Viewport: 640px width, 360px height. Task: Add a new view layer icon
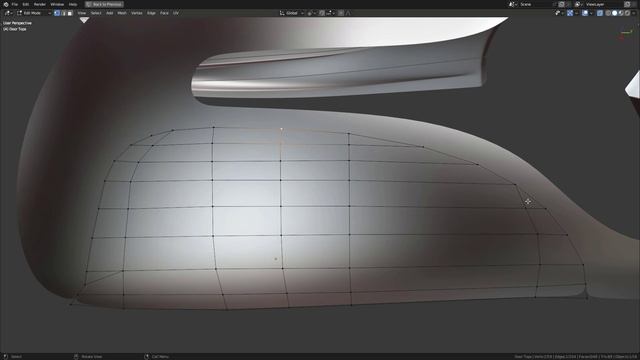[x=627, y=4]
